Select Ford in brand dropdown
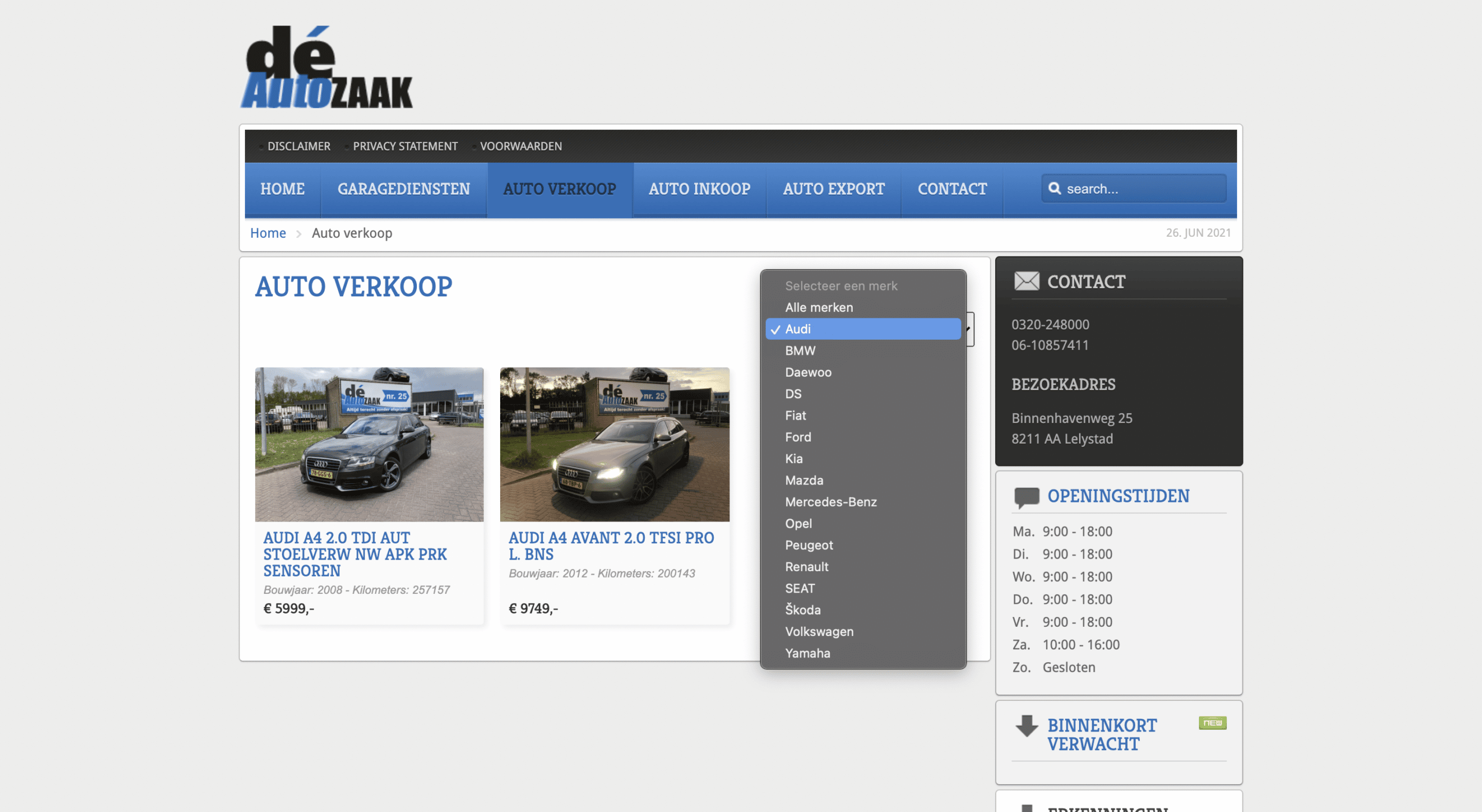This screenshot has width=1482, height=812. tap(863, 437)
